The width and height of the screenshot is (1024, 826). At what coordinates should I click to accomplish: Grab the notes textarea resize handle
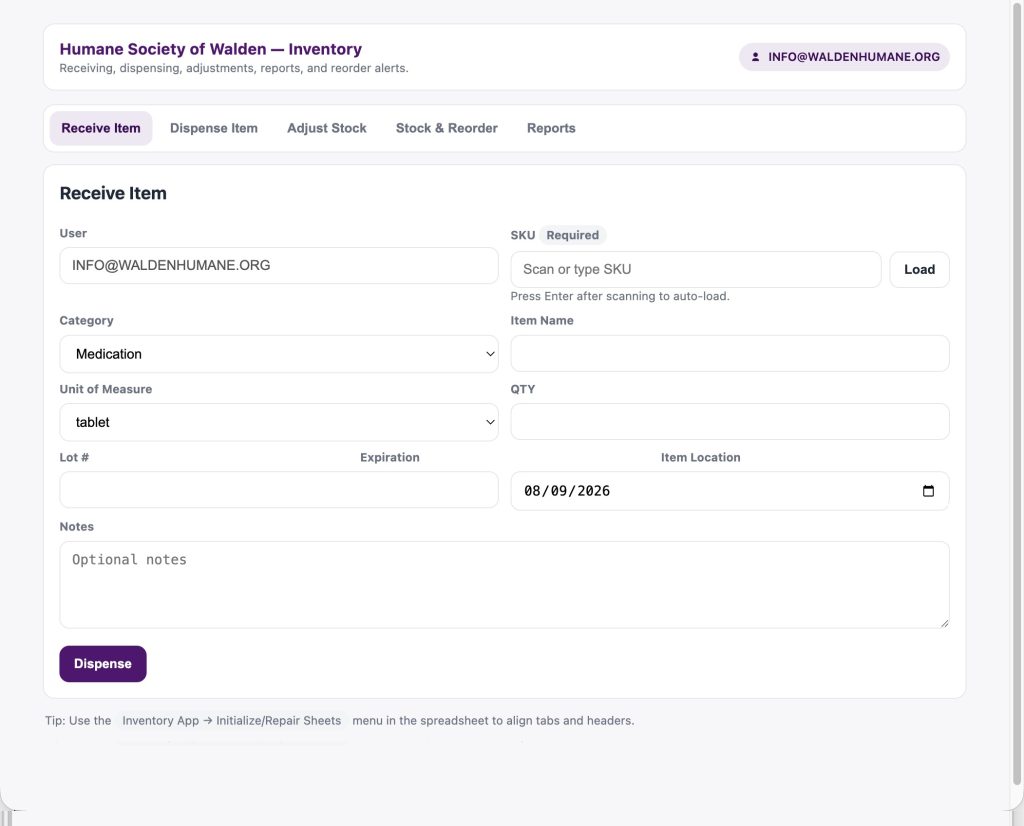pos(944,623)
